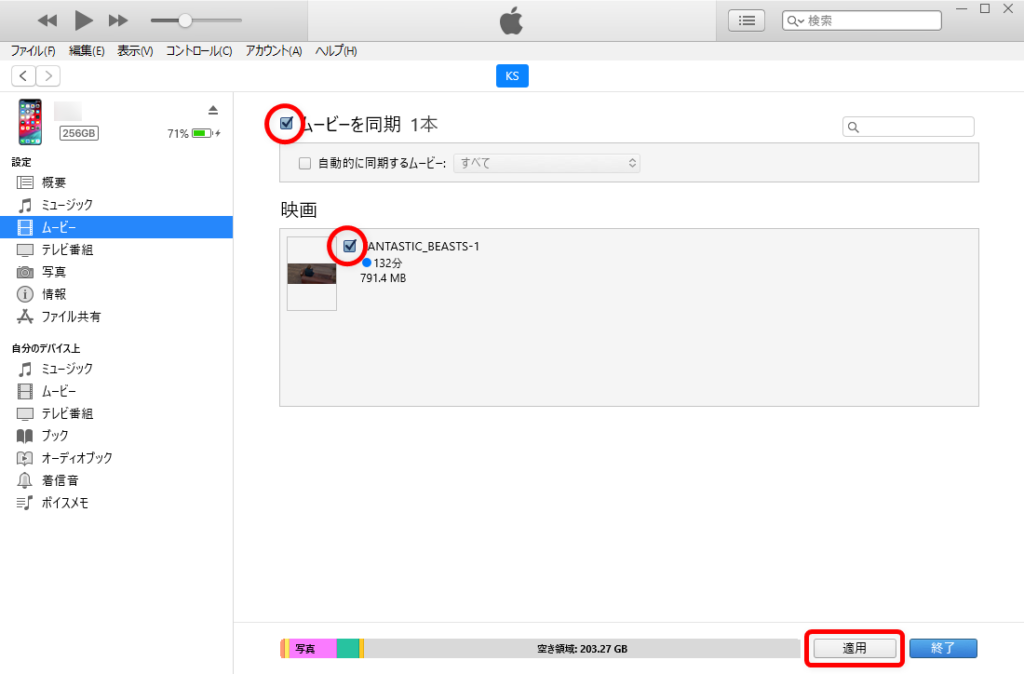
Task: Click the green storage bar segment
Action: 348,649
